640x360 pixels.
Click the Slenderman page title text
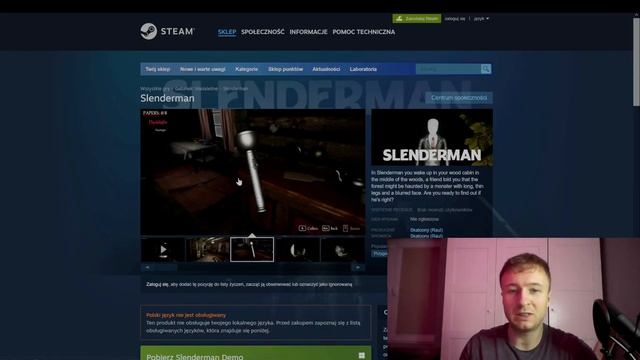[x=167, y=98]
